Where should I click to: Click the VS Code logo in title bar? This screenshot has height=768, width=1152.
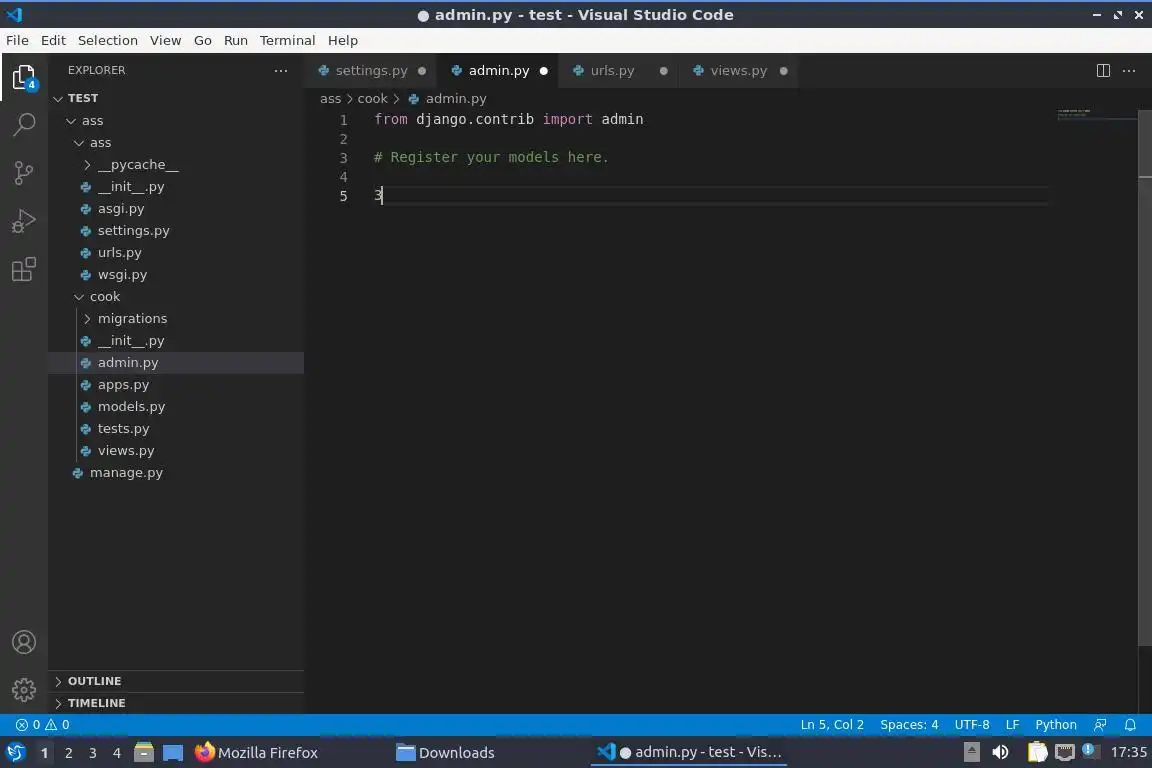pos(14,14)
